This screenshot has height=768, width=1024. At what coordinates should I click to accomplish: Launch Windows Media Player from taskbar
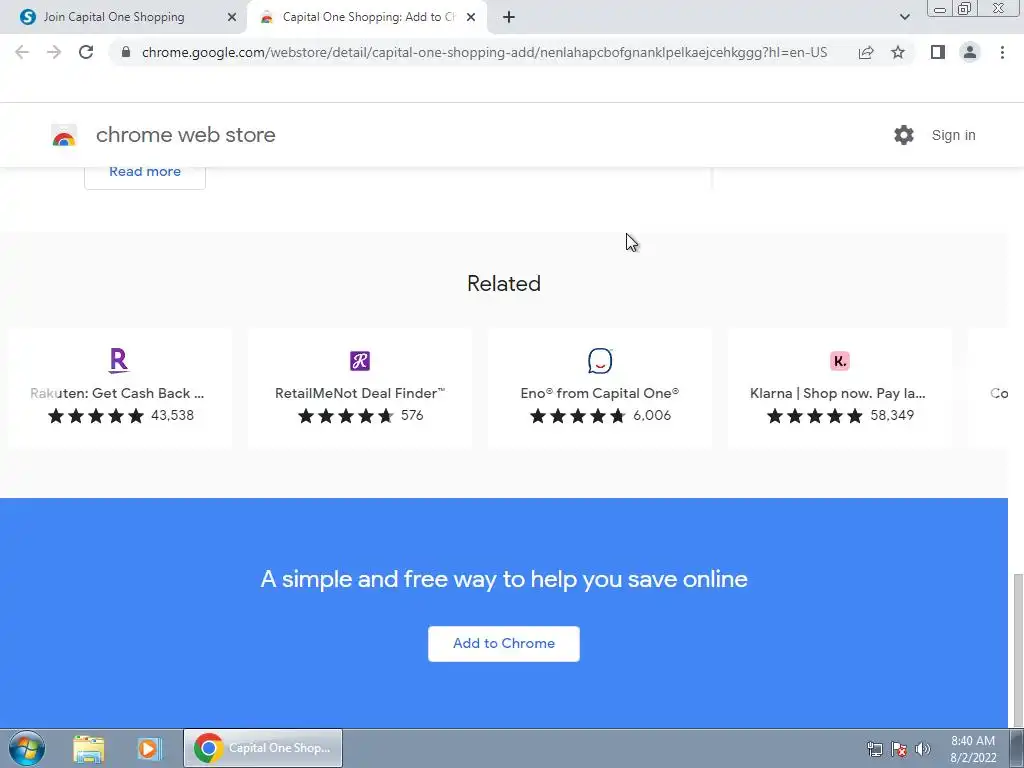[x=148, y=748]
